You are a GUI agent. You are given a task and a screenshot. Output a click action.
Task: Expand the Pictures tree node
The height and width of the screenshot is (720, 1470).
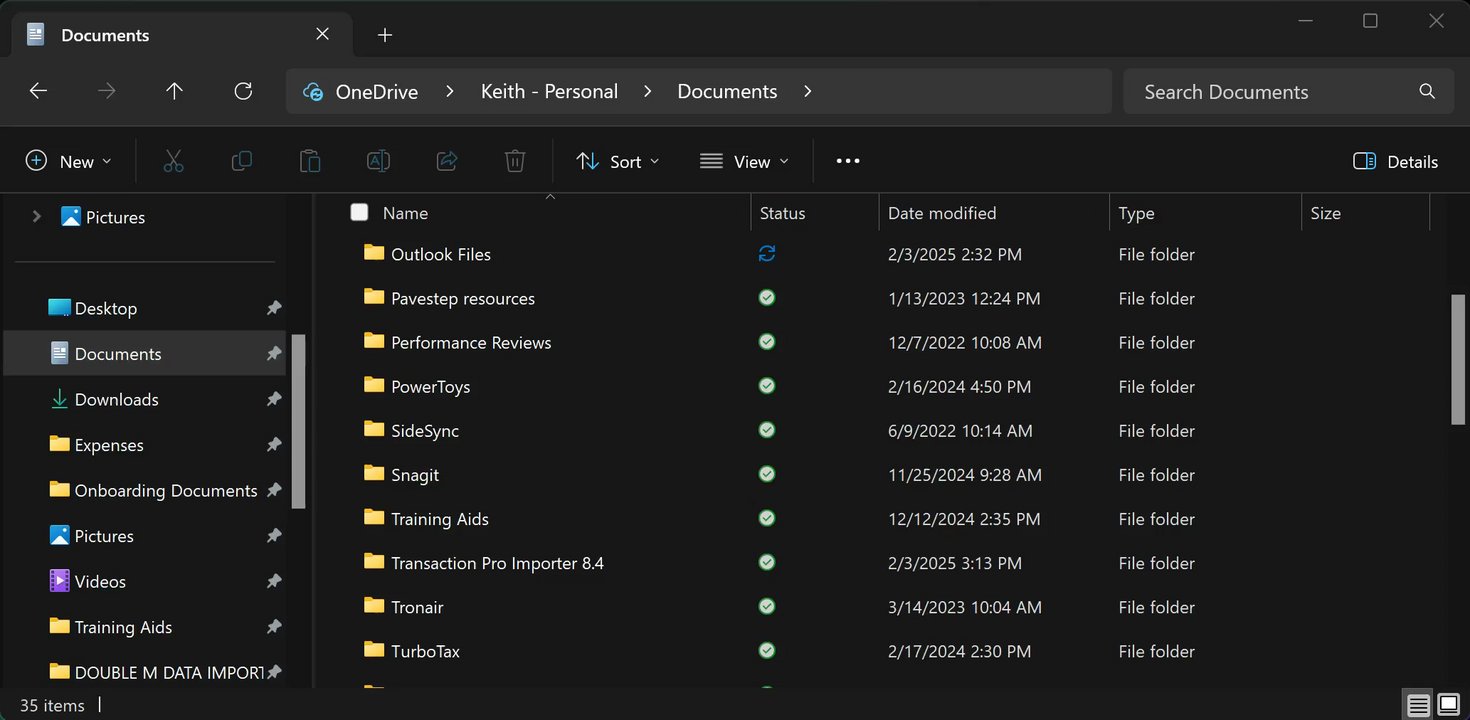37,217
